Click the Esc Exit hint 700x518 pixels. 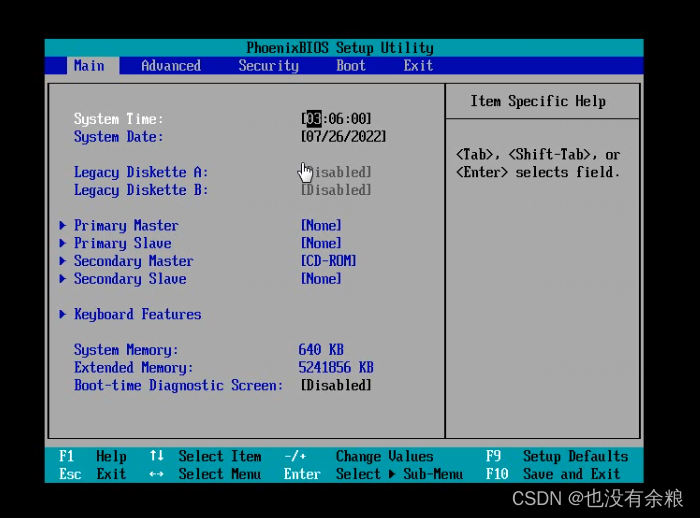pos(93,474)
